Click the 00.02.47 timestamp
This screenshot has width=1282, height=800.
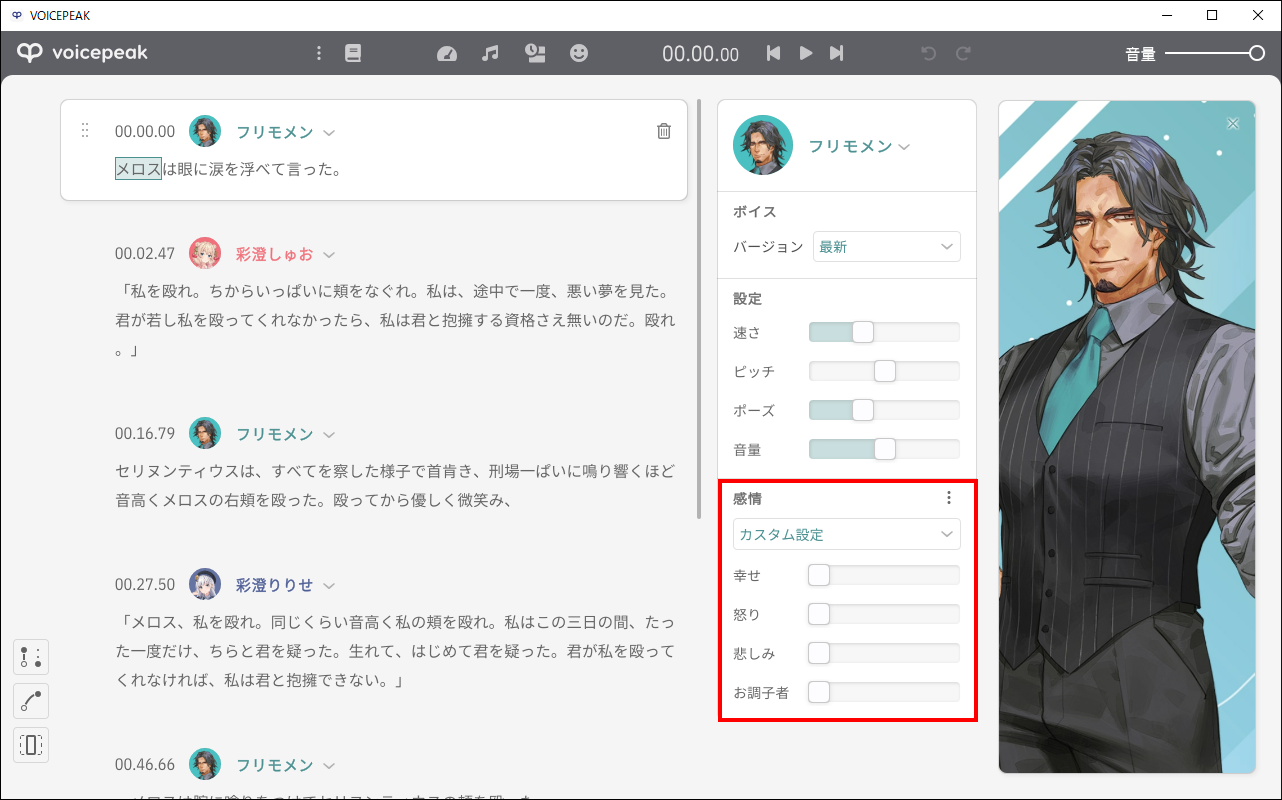pyautogui.click(x=145, y=253)
